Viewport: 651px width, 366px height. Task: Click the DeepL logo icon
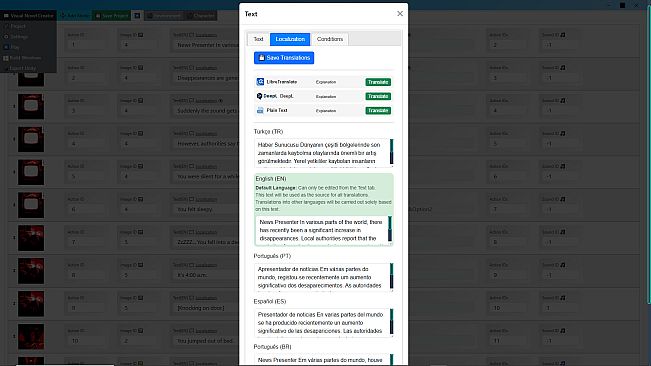[259, 96]
